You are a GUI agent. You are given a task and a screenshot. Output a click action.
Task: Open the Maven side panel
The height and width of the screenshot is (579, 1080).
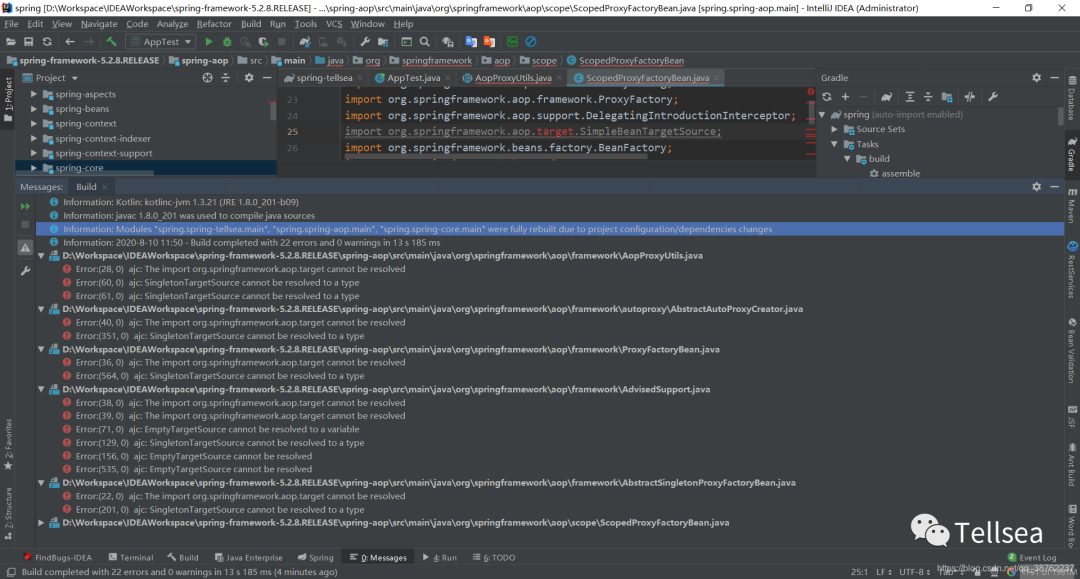pos(1072,205)
